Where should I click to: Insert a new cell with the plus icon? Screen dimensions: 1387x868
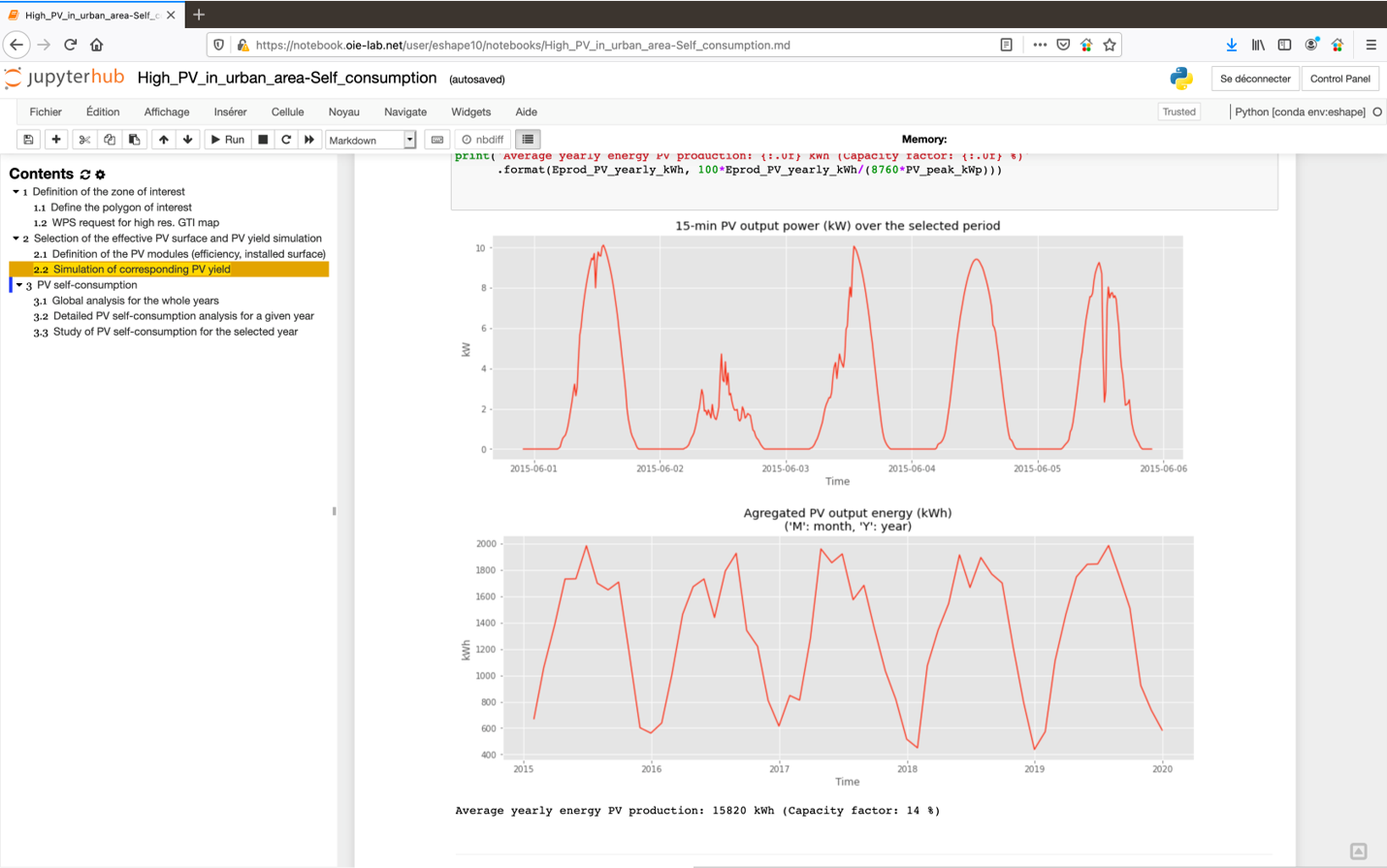coord(55,139)
